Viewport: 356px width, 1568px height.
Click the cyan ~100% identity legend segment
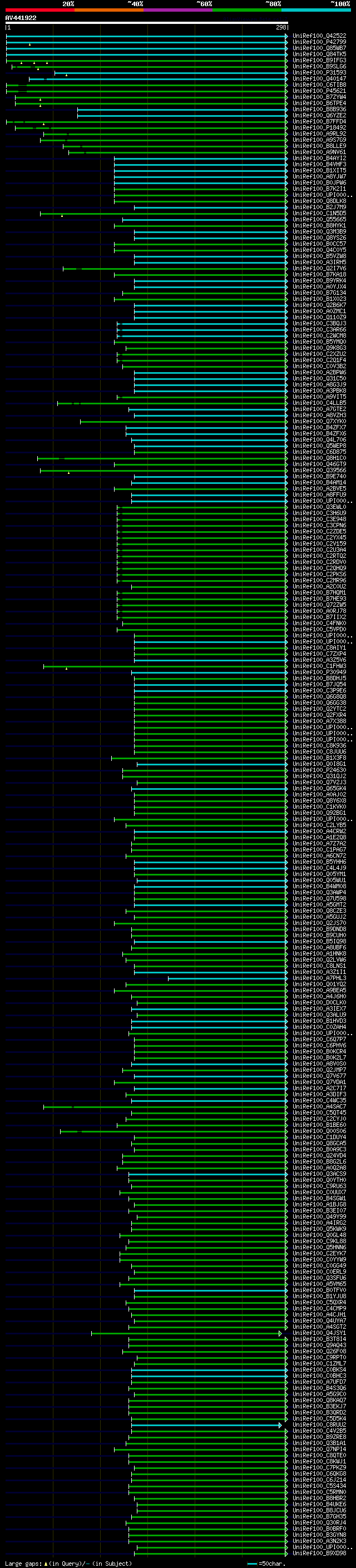tap(317, 10)
